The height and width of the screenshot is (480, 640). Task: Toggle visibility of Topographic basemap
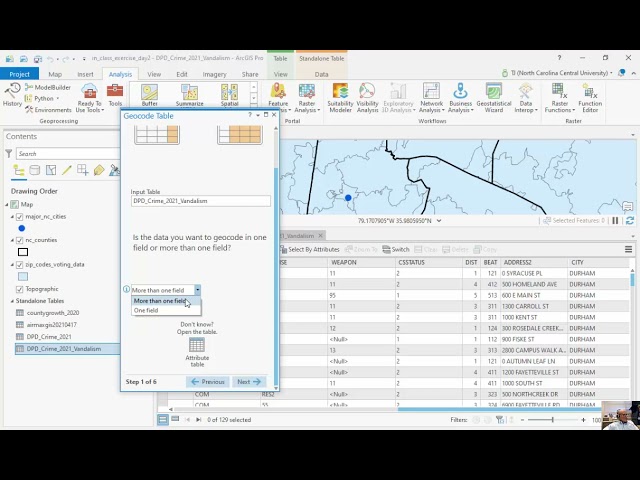[x=19, y=289]
